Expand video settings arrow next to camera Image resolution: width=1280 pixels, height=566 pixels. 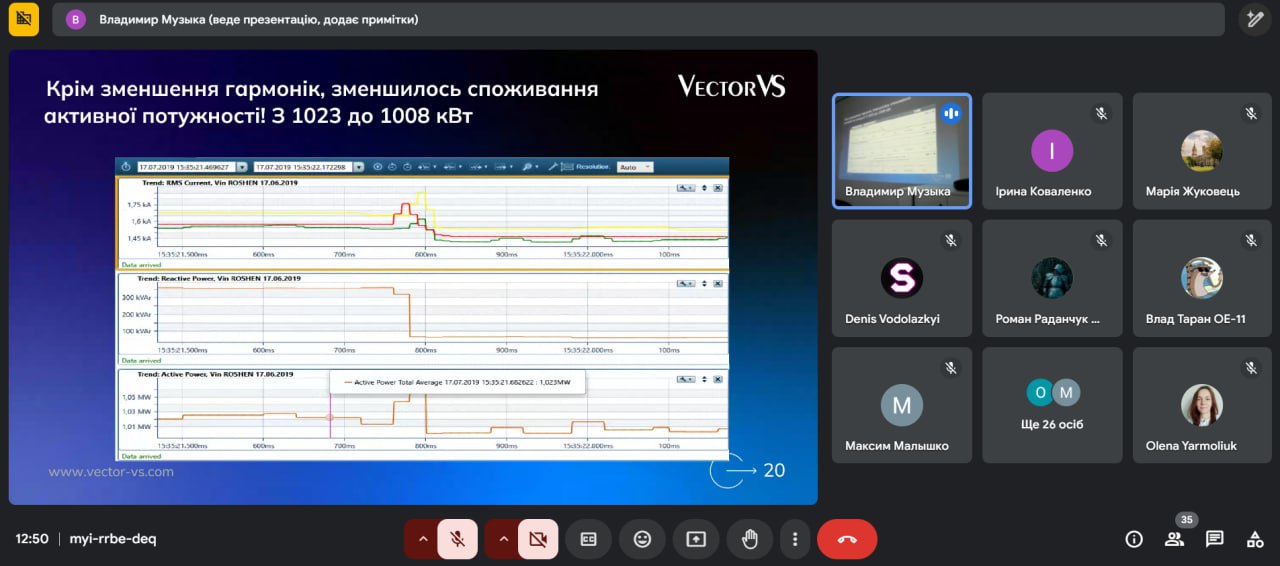(x=503, y=539)
